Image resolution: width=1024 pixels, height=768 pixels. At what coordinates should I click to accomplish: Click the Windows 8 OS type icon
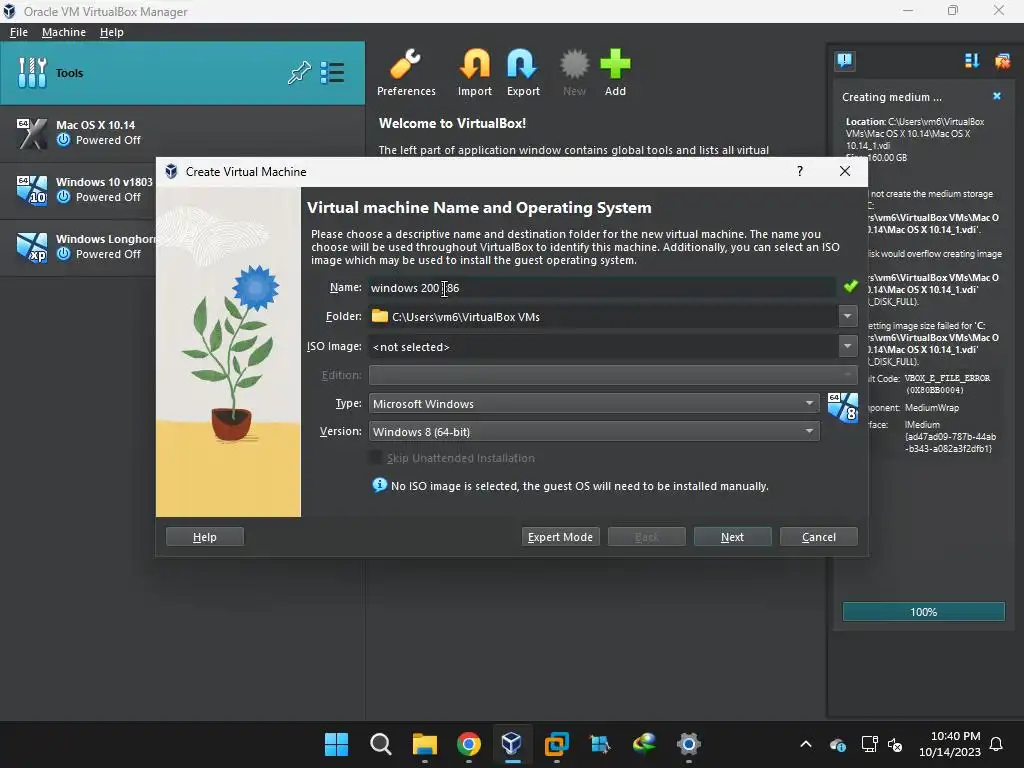click(842, 408)
